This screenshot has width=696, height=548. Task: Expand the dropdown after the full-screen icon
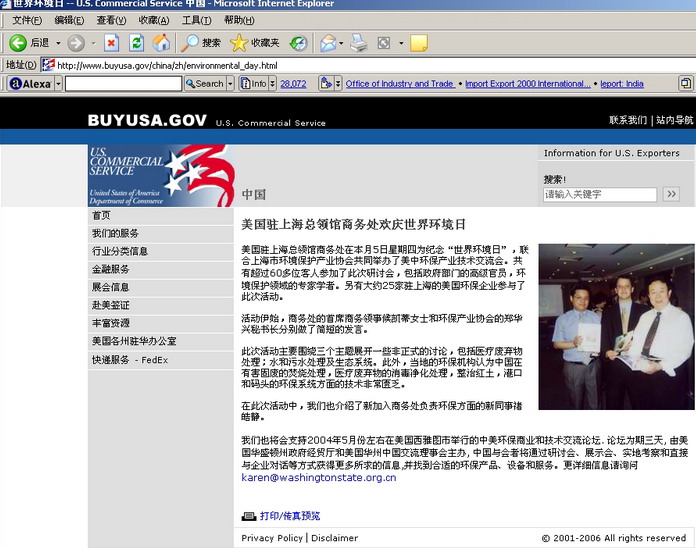[401, 43]
